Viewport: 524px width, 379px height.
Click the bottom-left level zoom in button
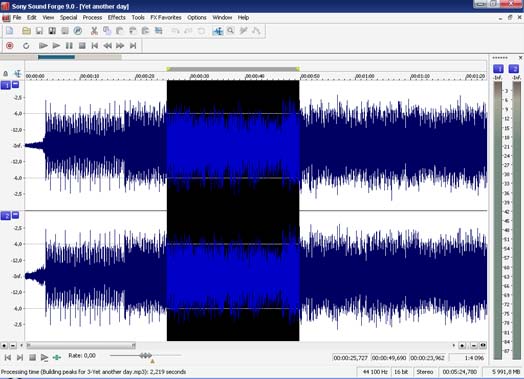click(4, 346)
